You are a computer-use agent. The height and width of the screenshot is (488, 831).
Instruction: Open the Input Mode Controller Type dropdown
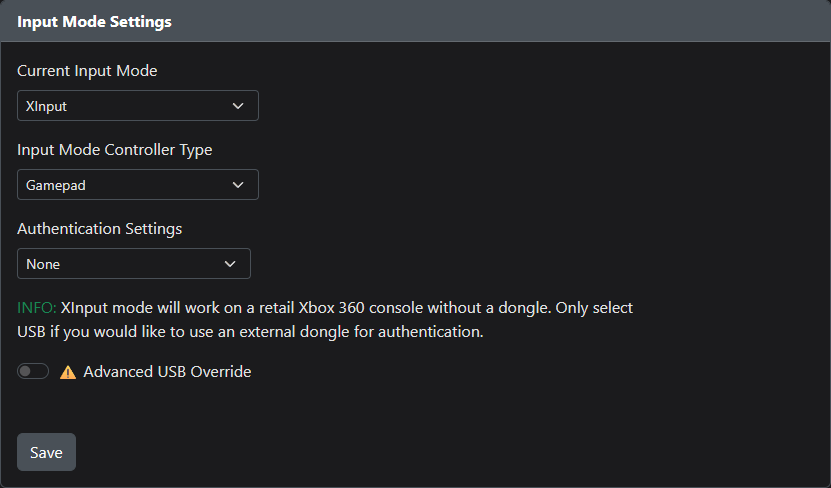coord(138,184)
